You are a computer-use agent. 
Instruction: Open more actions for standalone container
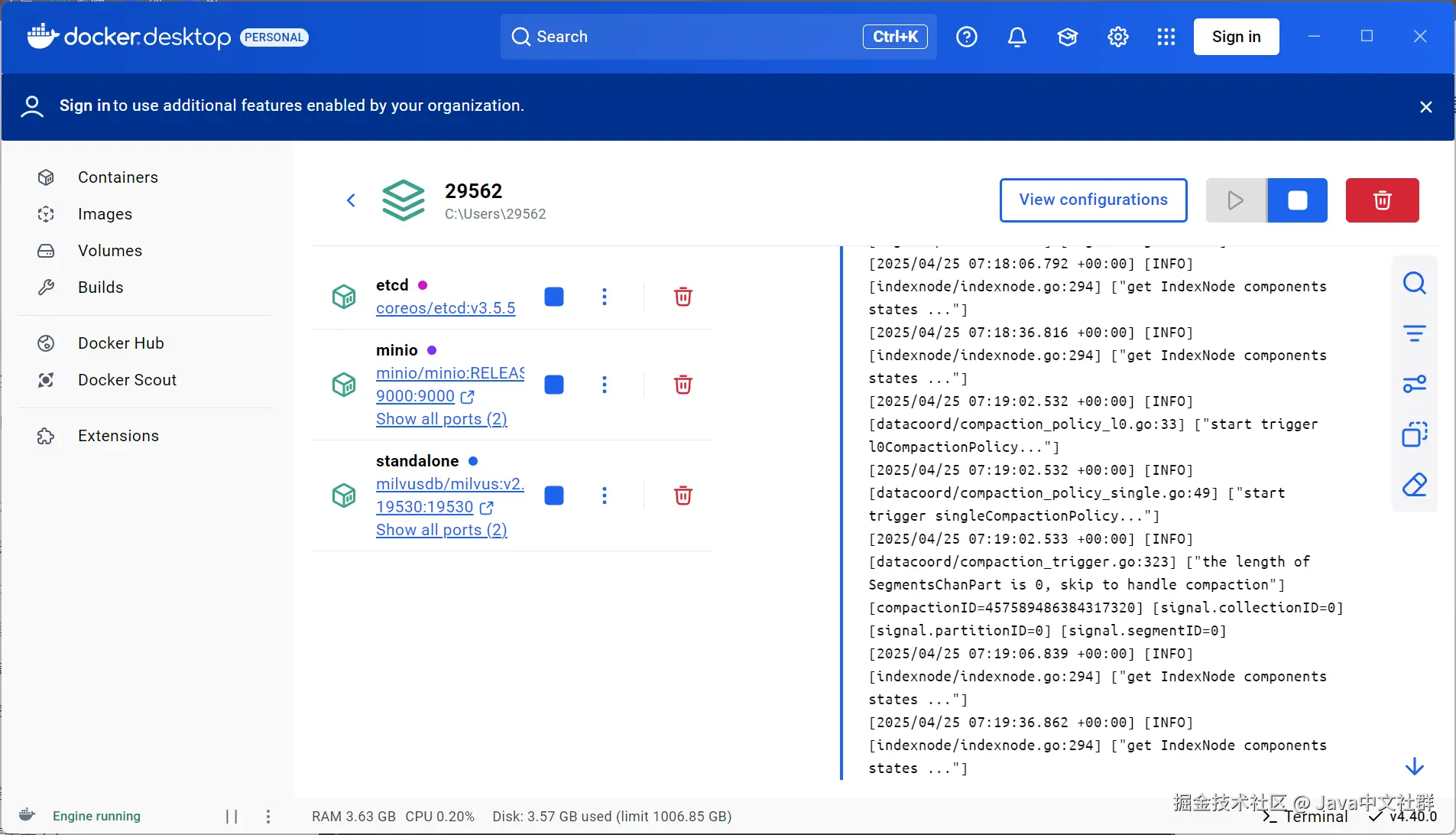pos(605,495)
